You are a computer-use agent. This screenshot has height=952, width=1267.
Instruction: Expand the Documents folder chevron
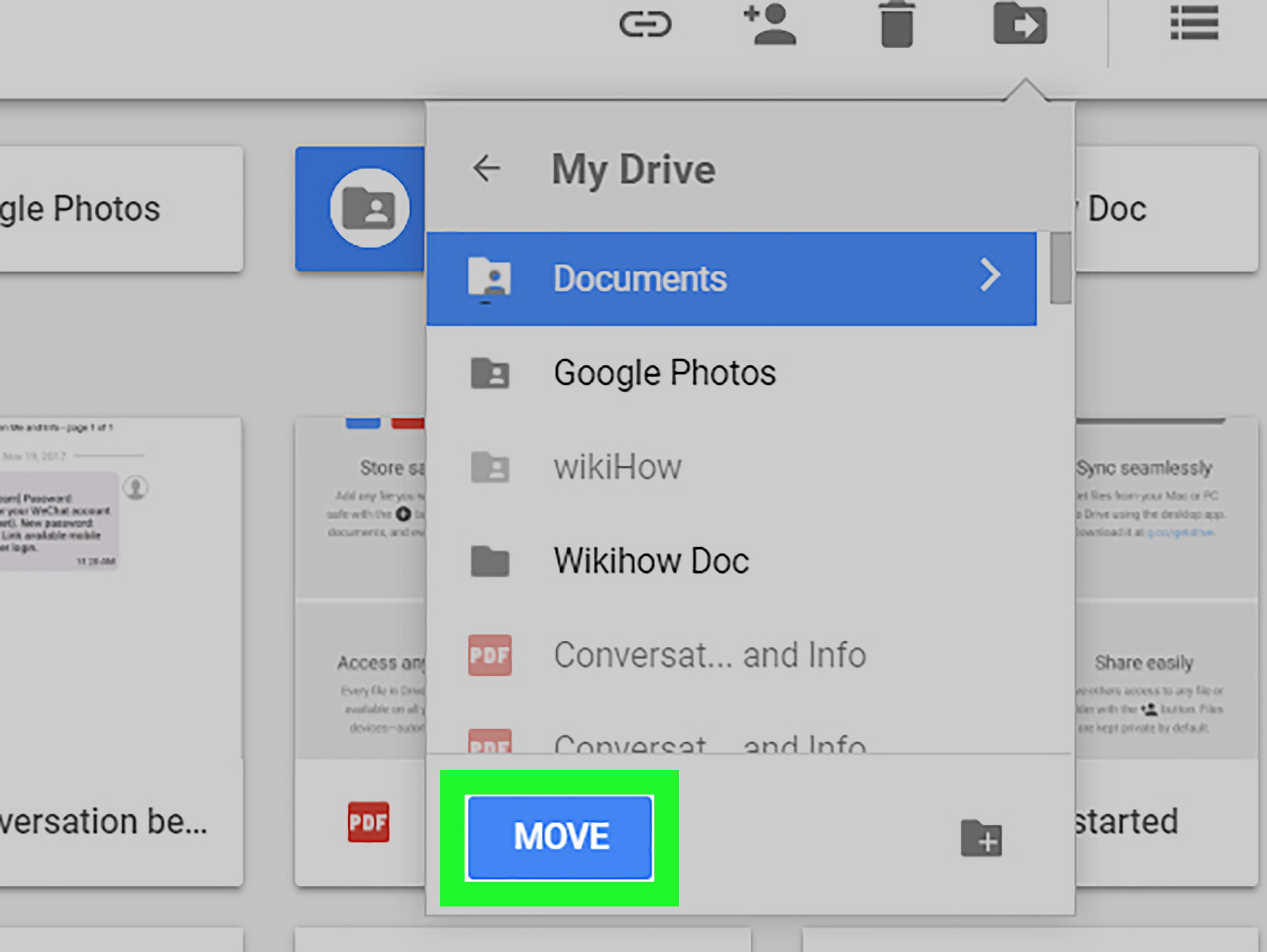990,276
